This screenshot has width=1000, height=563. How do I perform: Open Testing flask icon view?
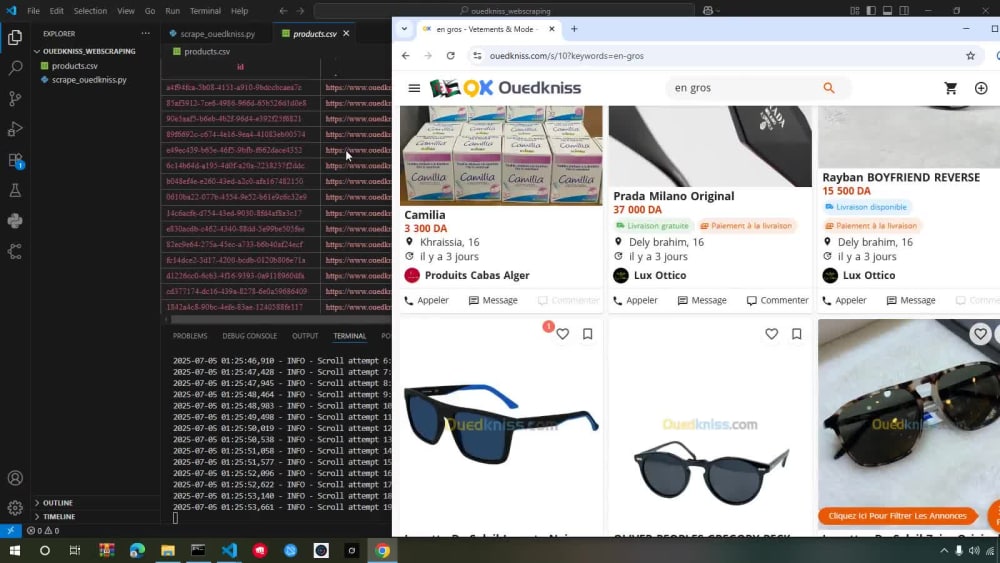click(x=15, y=190)
